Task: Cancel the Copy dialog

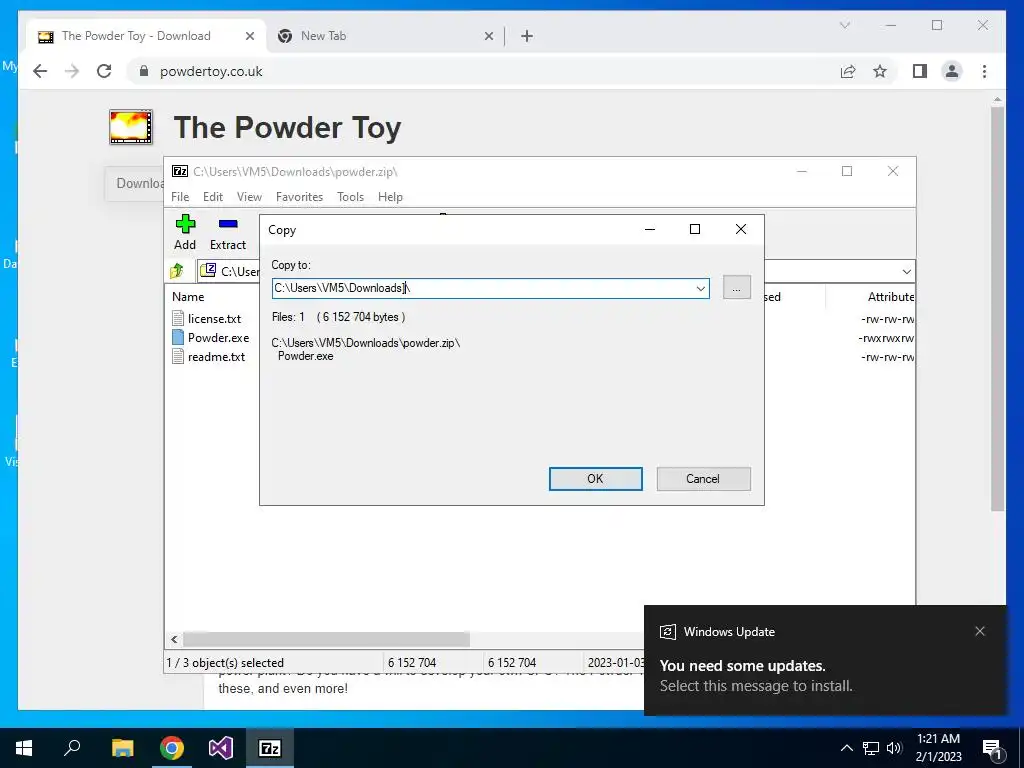Action: 703,479
